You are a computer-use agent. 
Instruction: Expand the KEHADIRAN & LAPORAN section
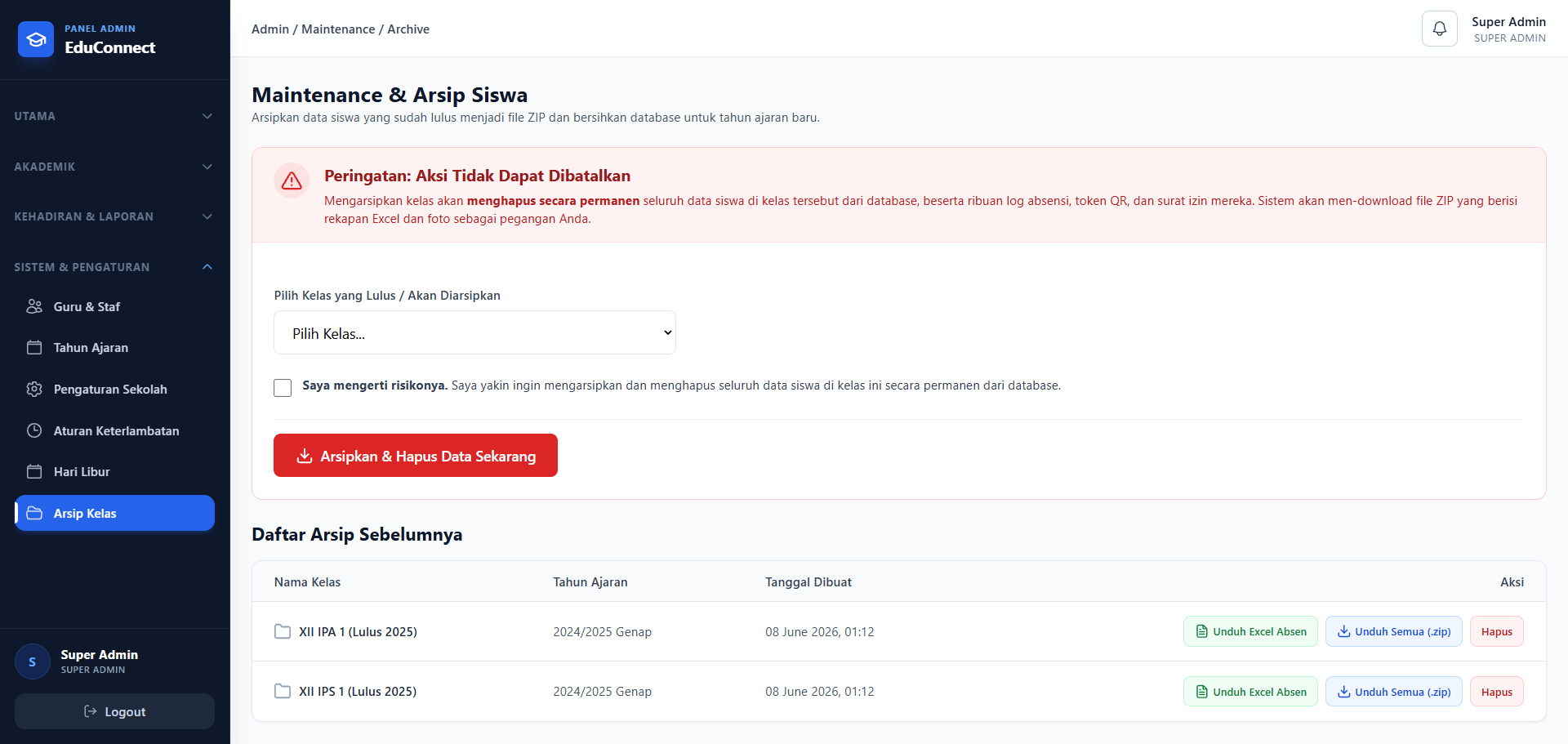114,216
